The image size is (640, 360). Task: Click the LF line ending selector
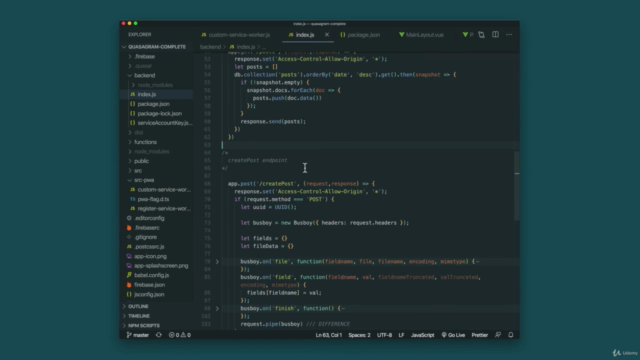[401, 335]
